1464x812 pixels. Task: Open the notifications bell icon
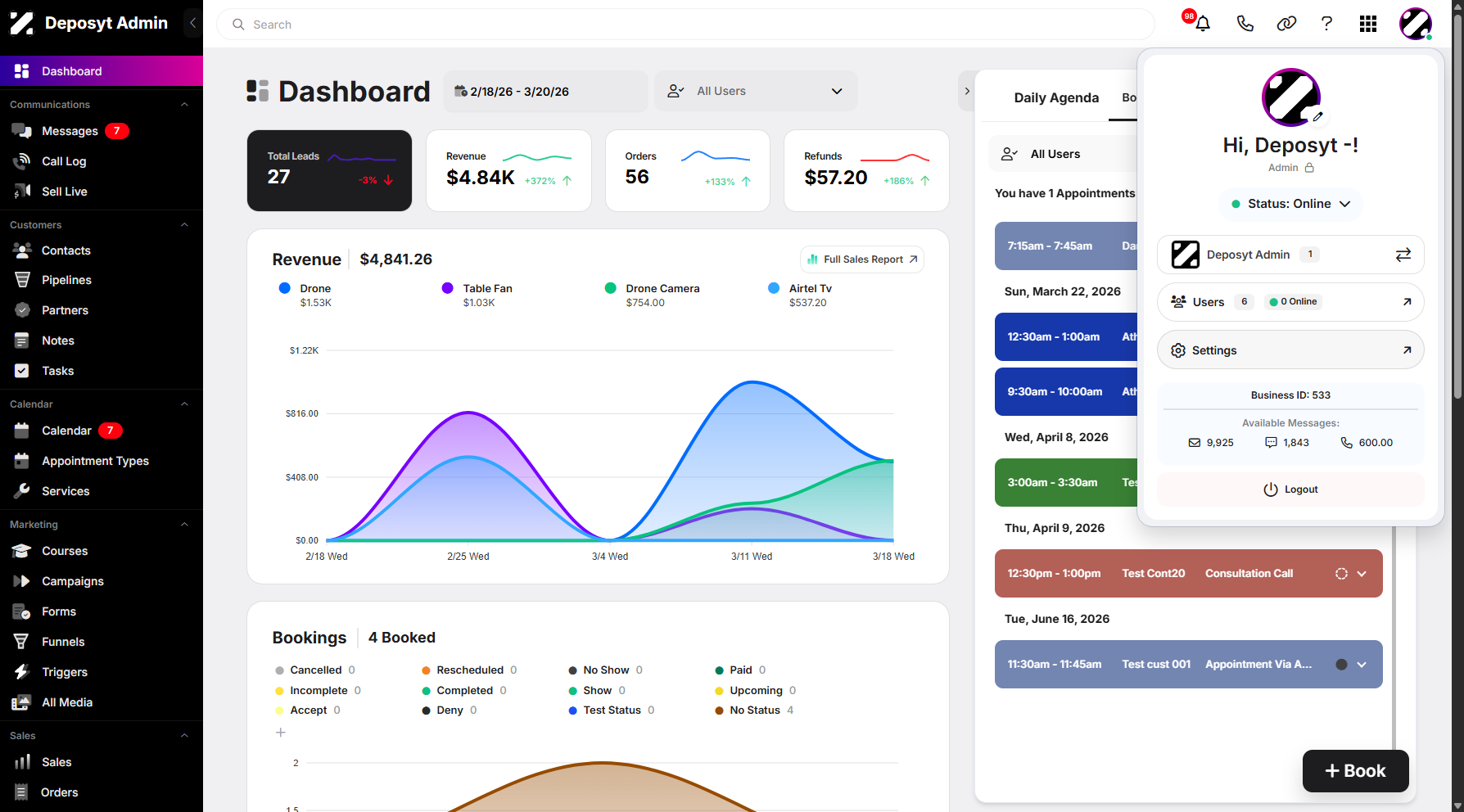(1203, 24)
